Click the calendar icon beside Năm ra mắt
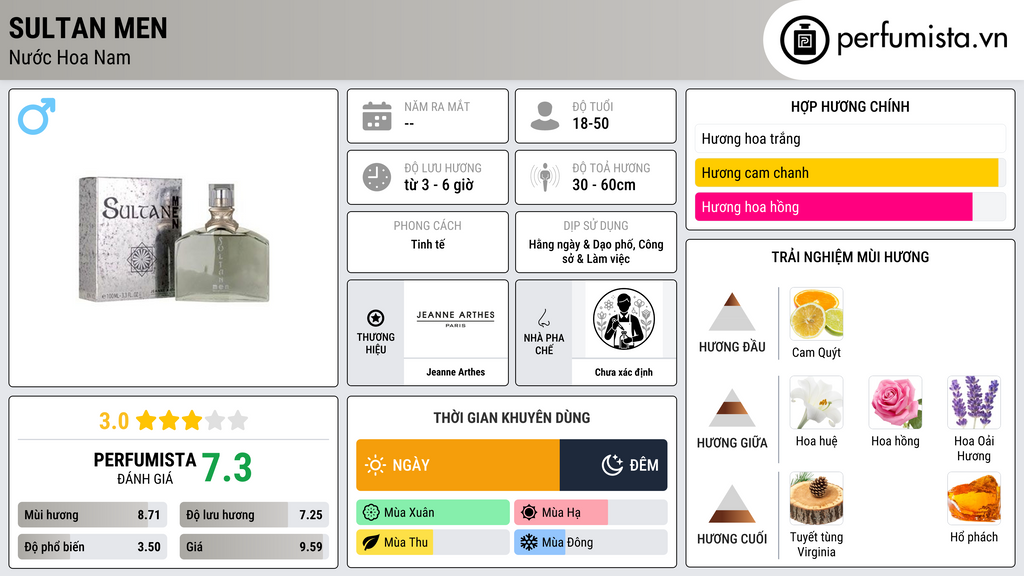The height and width of the screenshot is (576, 1024). click(x=377, y=116)
